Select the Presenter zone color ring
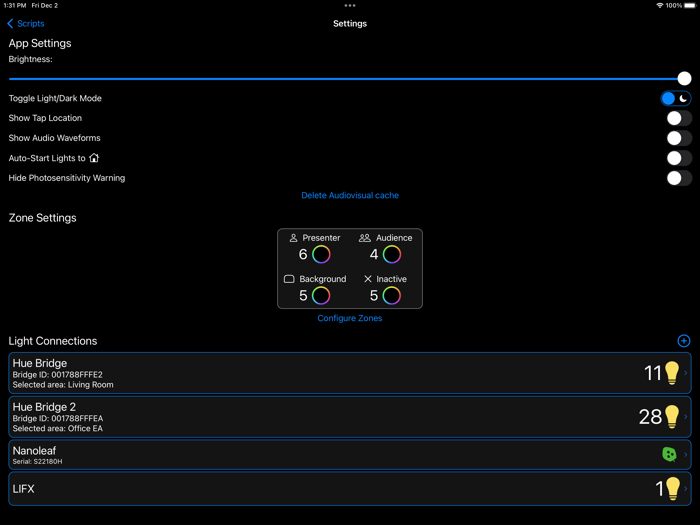700x525 pixels. pyautogui.click(x=321, y=254)
